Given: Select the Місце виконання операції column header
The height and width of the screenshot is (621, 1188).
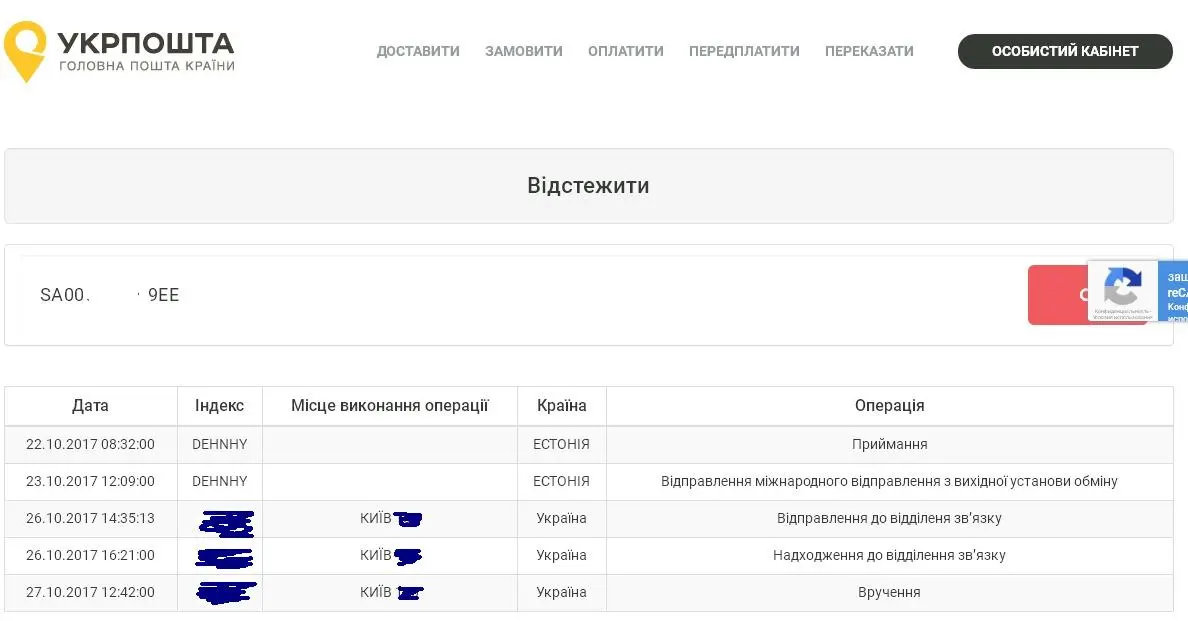Looking at the screenshot, I should 389,406.
